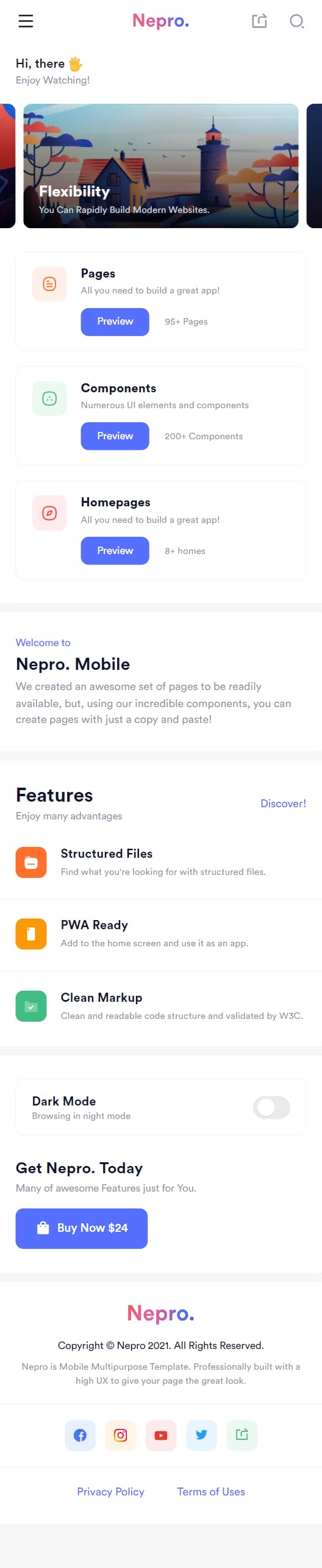The image size is (322, 1568).
Task: Click the Instagram social icon
Action: pos(121,1435)
